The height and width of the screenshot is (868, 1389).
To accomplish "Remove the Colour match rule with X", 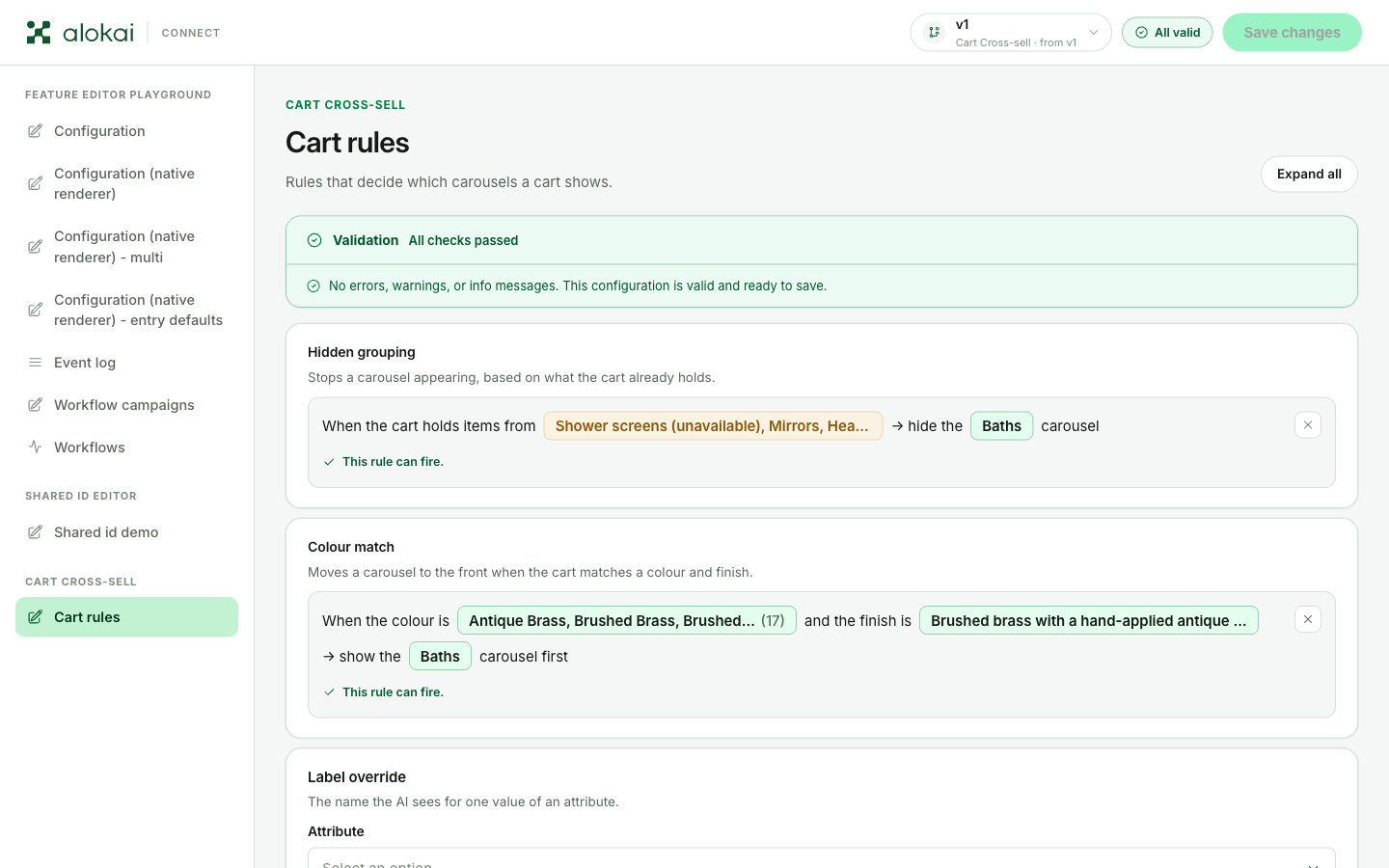I will [x=1308, y=620].
